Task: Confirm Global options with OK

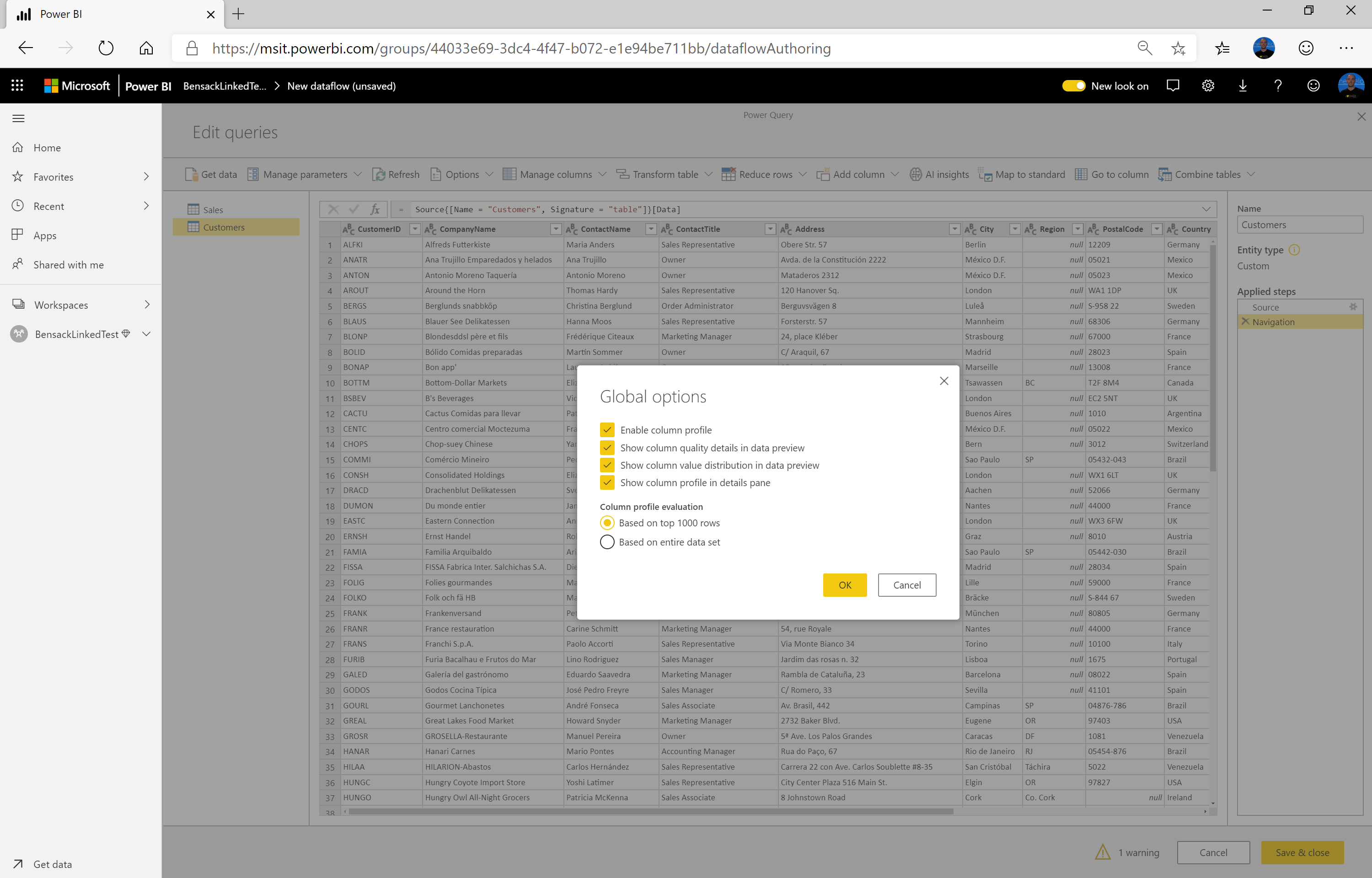Action: pyautogui.click(x=845, y=585)
